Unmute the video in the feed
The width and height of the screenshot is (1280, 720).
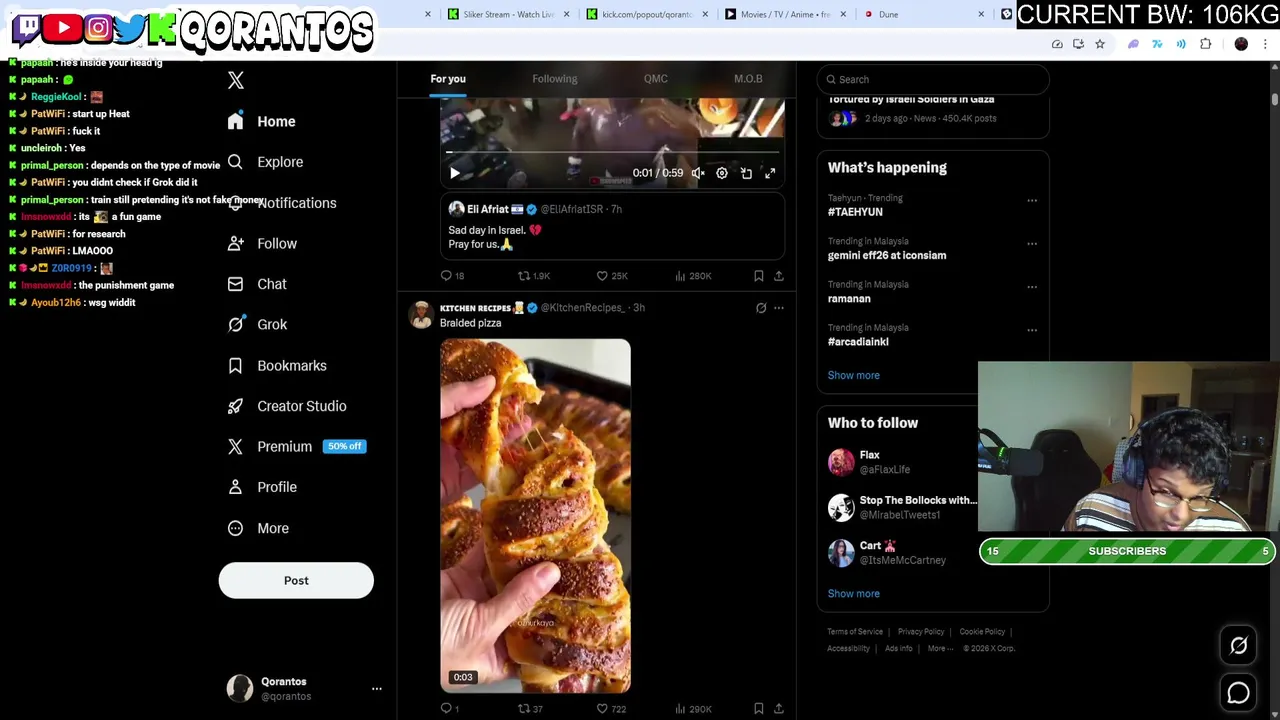click(698, 173)
